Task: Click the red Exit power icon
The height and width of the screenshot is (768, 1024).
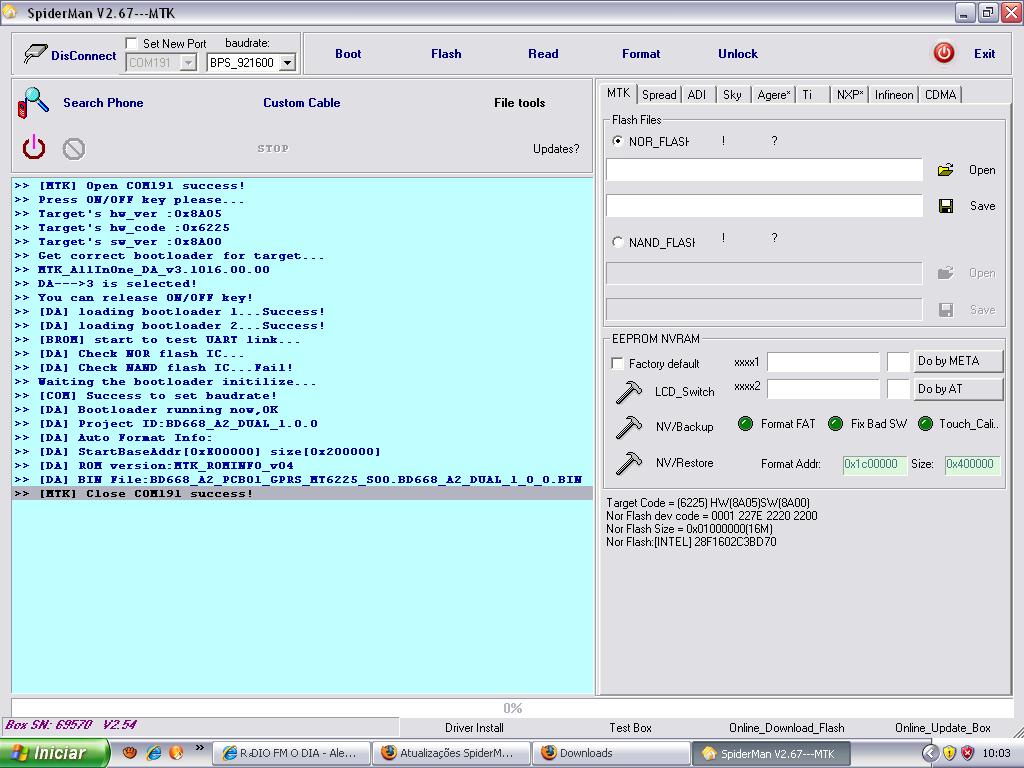Action: 944,53
